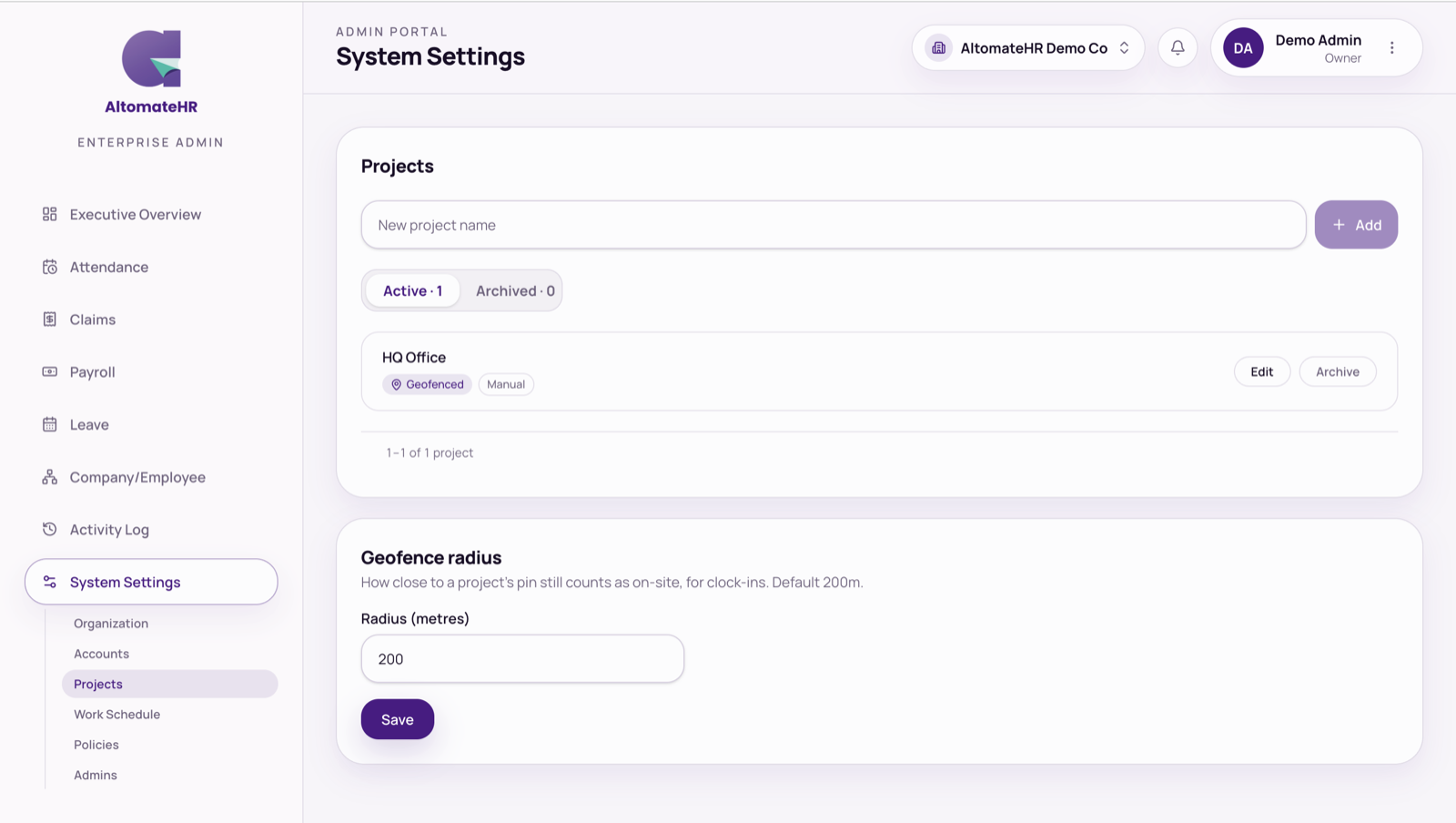Edit the HQ Office project
This screenshot has width=1456, height=823.
tap(1261, 371)
